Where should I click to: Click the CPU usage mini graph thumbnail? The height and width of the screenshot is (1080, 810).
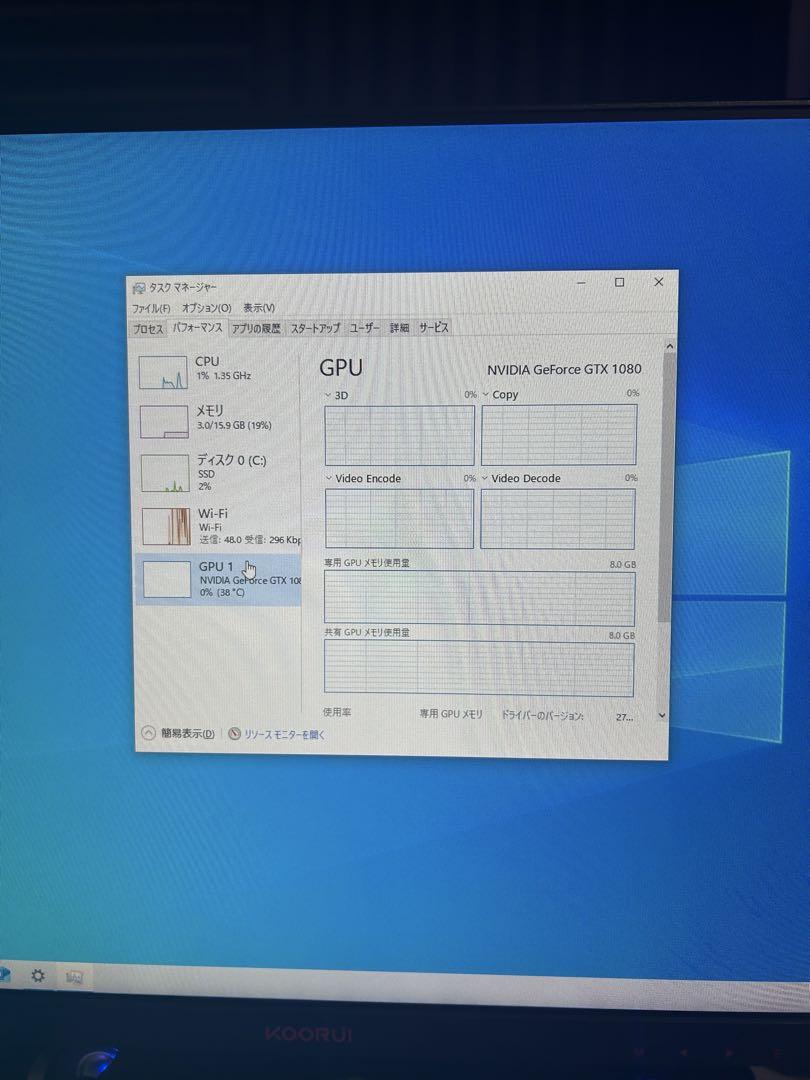[x=163, y=373]
